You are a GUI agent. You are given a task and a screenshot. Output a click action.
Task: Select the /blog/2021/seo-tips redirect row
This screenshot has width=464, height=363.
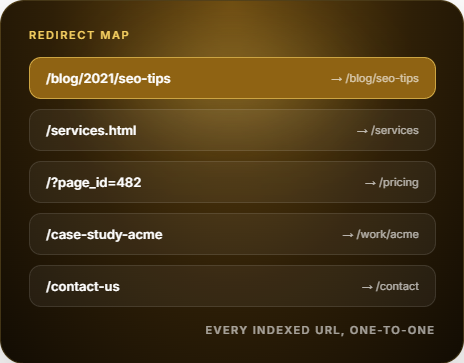click(x=232, y=78)
